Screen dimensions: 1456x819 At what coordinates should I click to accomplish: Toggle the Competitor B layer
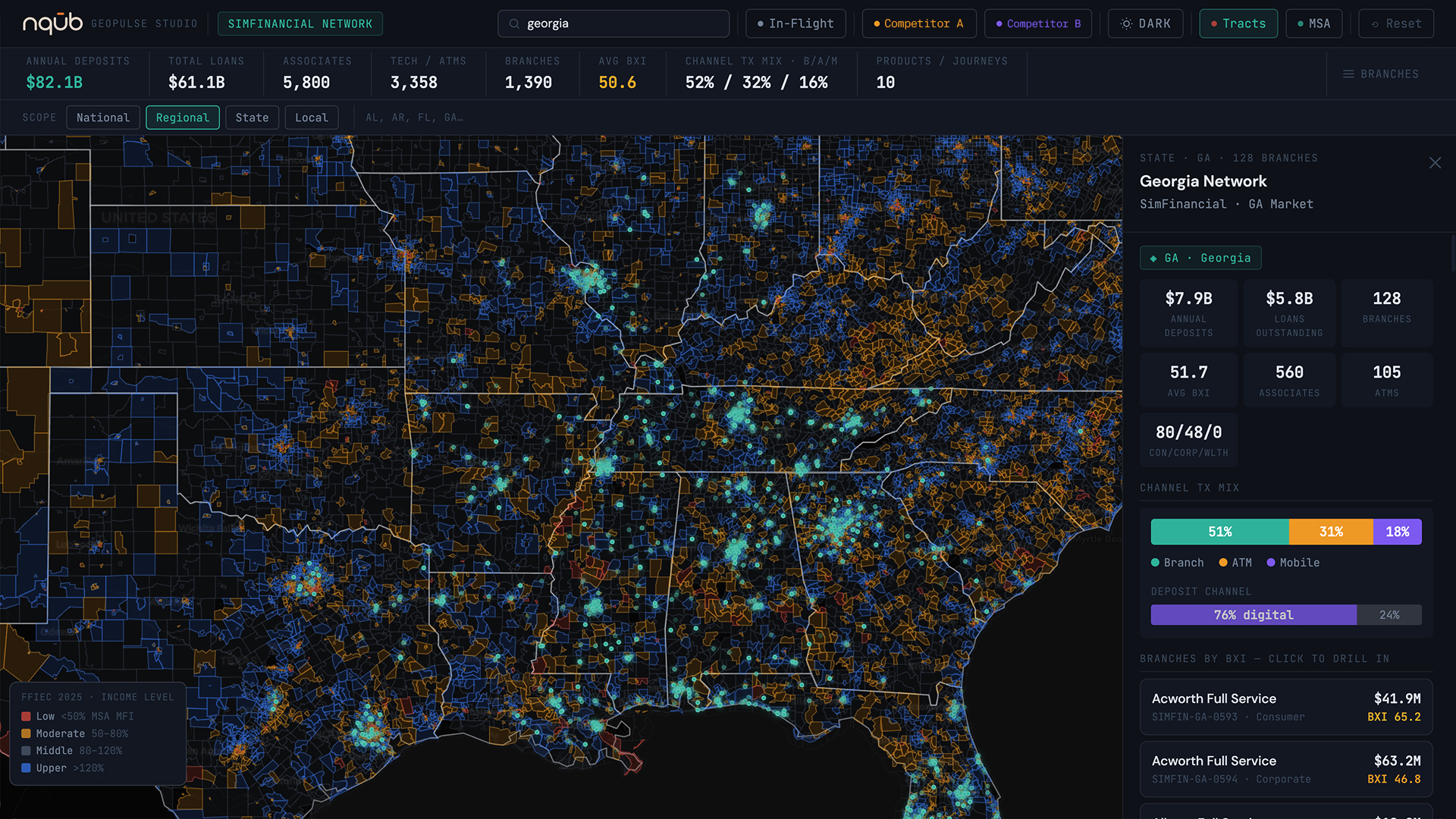click(1038, 24)
